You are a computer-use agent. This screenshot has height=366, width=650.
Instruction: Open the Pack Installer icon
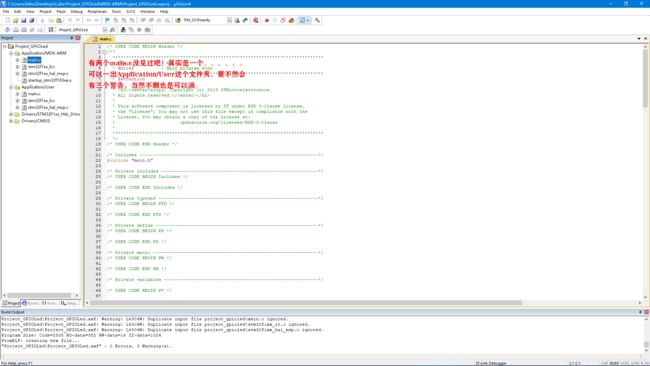pos(147,30)
